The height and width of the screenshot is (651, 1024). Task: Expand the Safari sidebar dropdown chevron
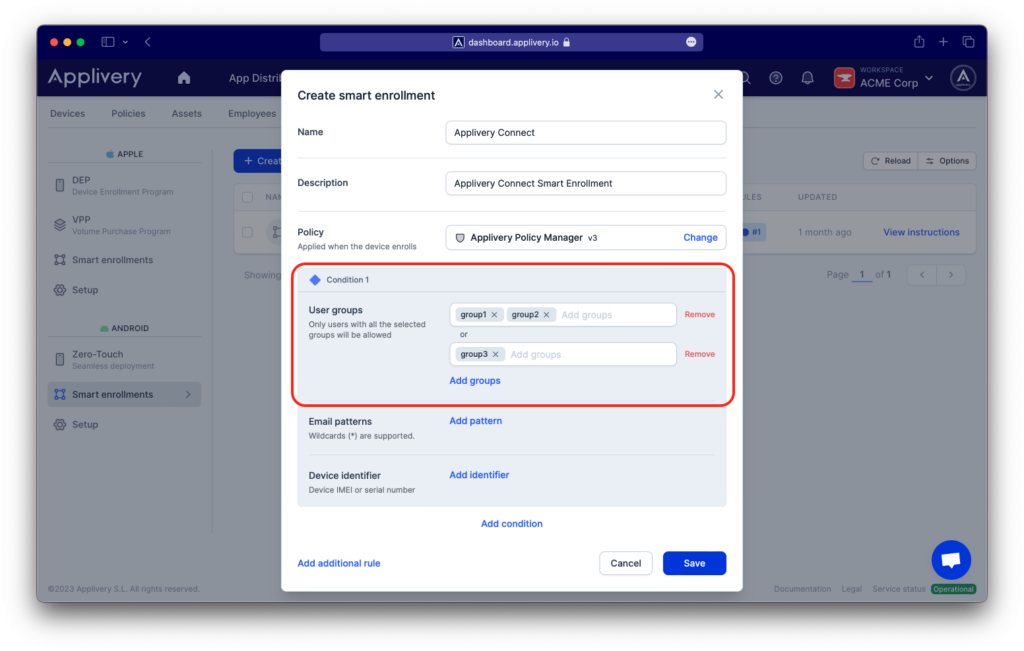pyautogui.click(x=125, y=42)
